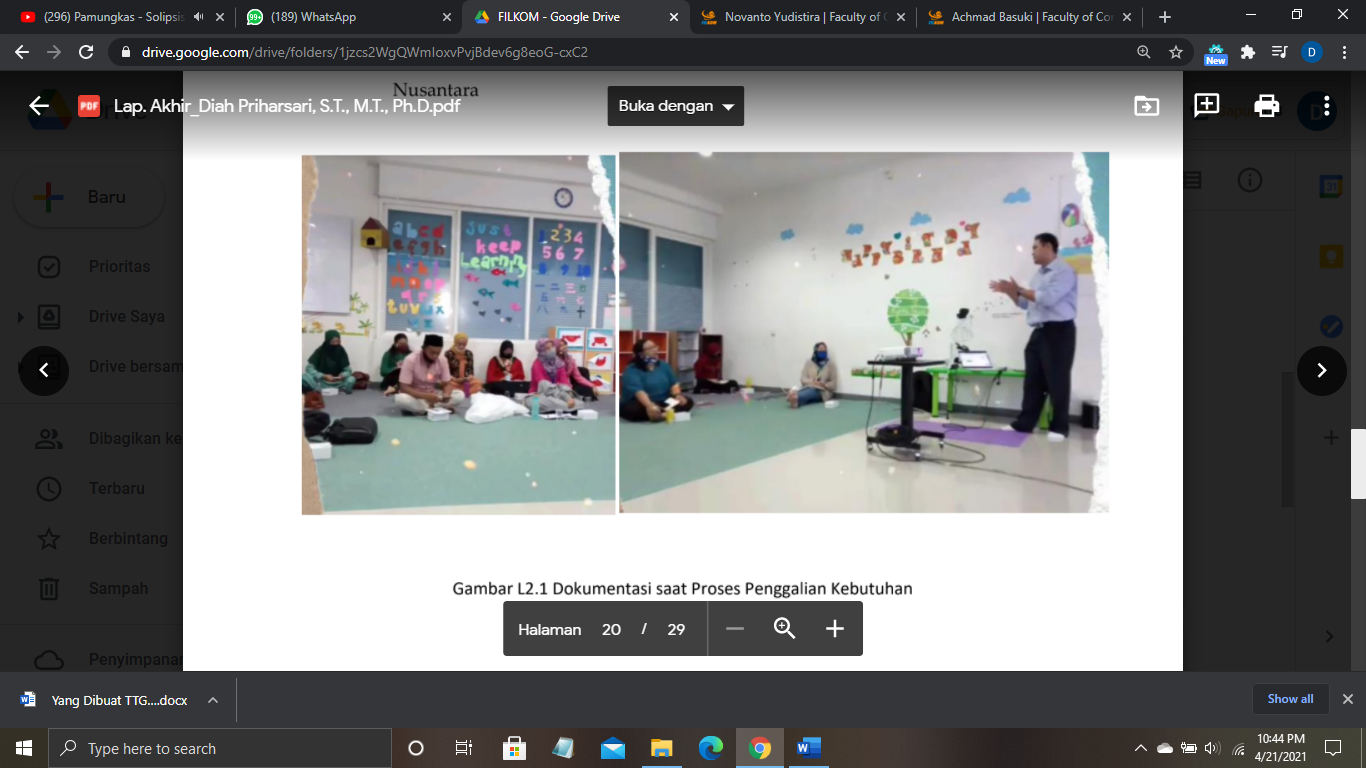Open Cortana circle icon on taskbar
The image size is (1366, 768).
(416, 748)
